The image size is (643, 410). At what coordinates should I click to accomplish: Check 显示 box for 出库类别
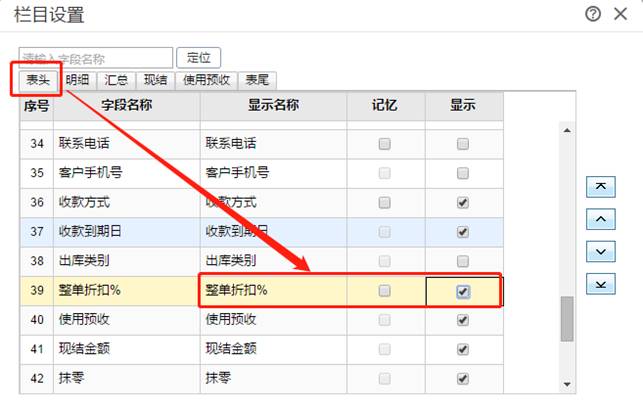pos(463,261)
